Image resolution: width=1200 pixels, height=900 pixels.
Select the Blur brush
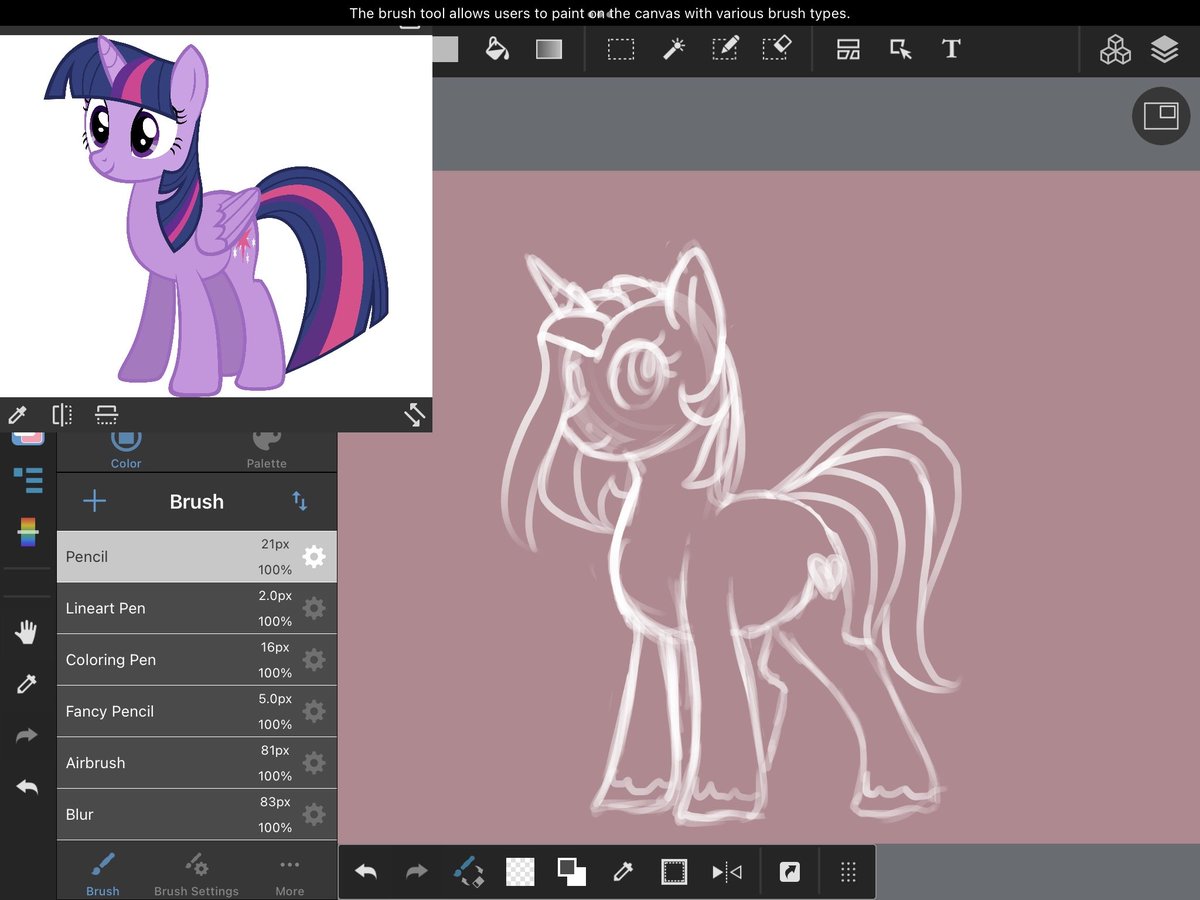[x=197, y=814]
